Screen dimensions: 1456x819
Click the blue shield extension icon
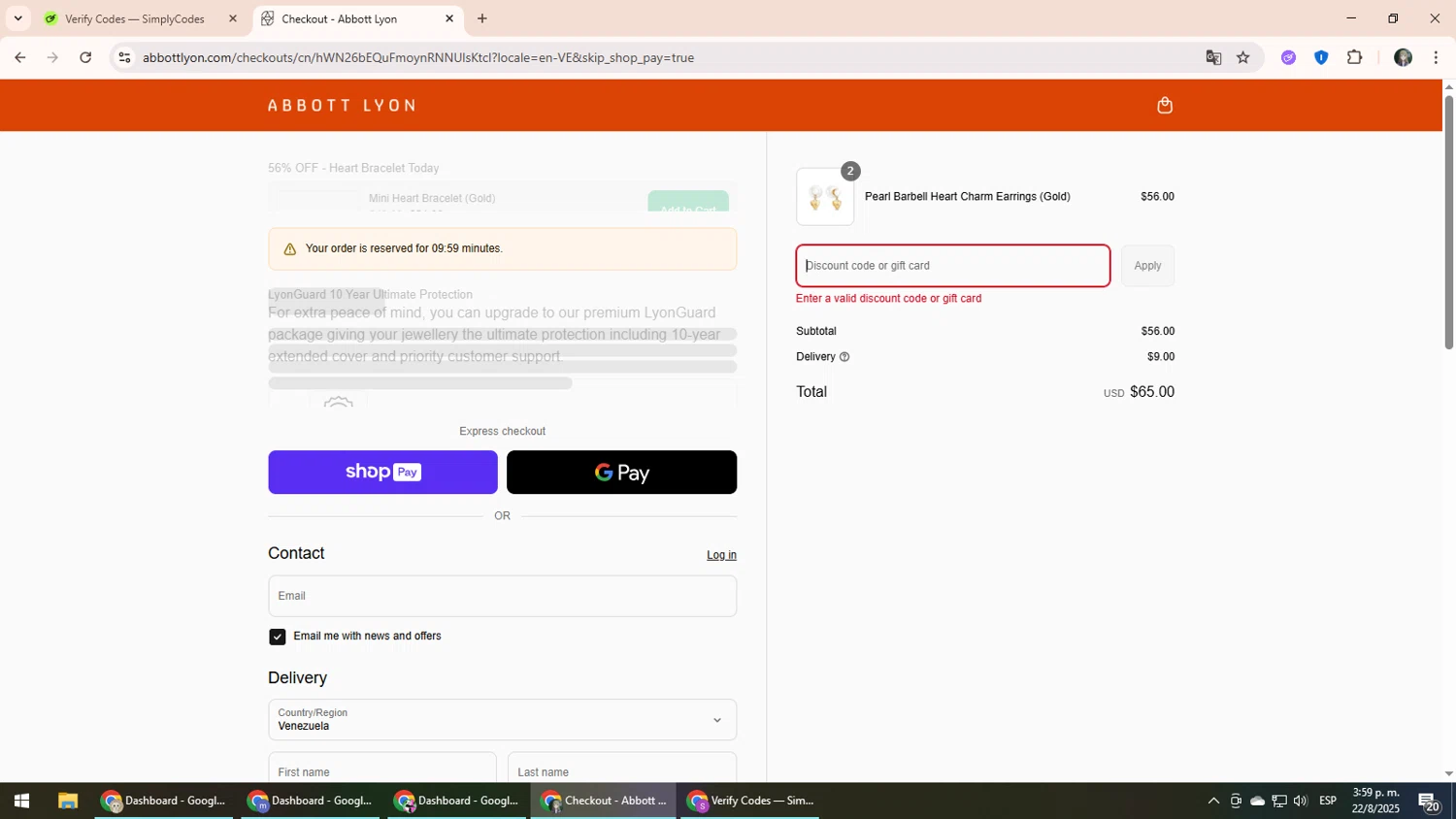pos(1321,57)
